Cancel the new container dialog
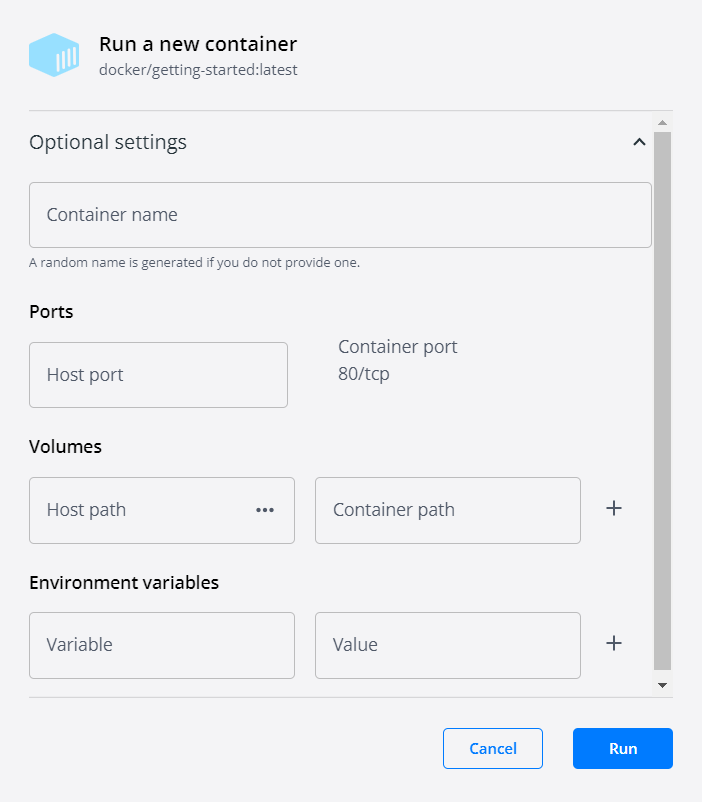Image resolution: width=702 pixels, height=802 pixels. [x=493, y=748]
